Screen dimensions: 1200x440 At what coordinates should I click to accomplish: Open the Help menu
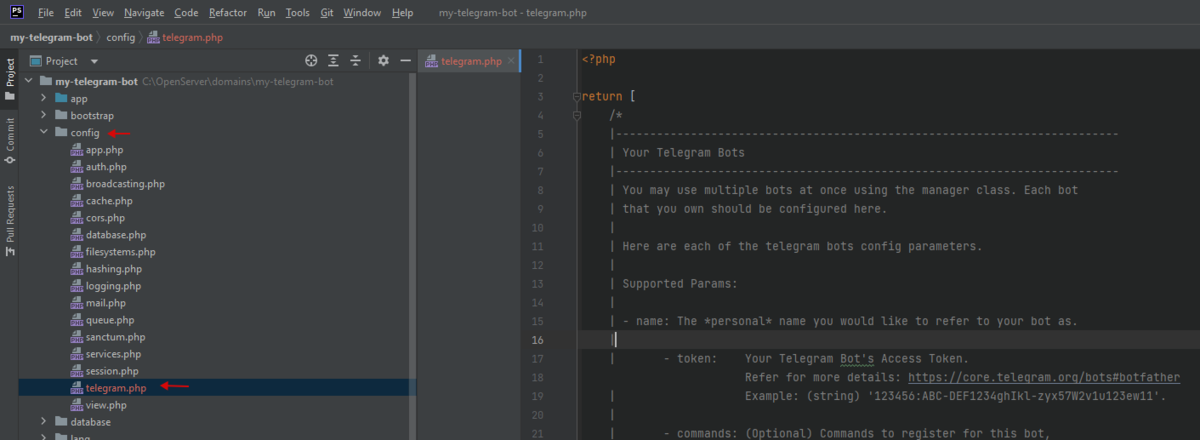pos(403,14)
